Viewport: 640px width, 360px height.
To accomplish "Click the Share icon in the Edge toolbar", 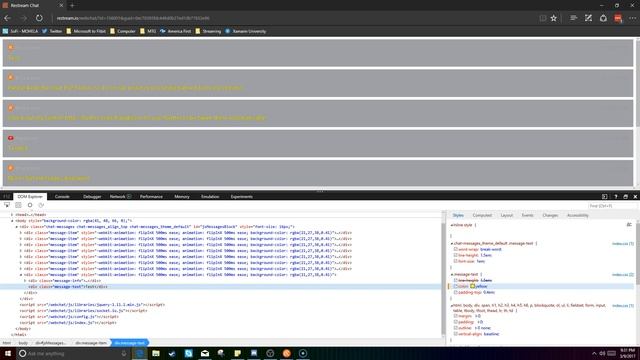I will tap(603, 18).
